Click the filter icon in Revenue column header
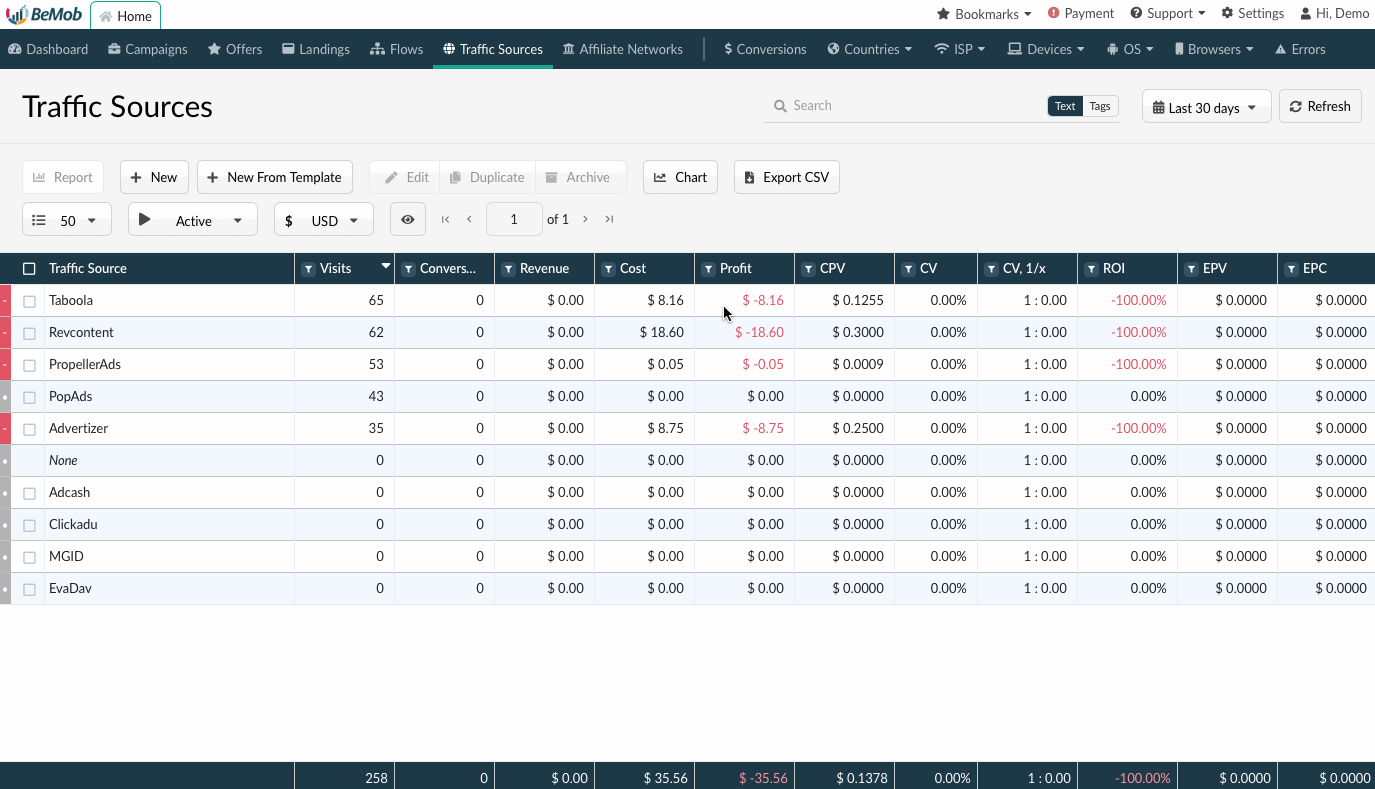Image resolution: width=1375 pixels, height=789 pixels. (x=508, y=269)
